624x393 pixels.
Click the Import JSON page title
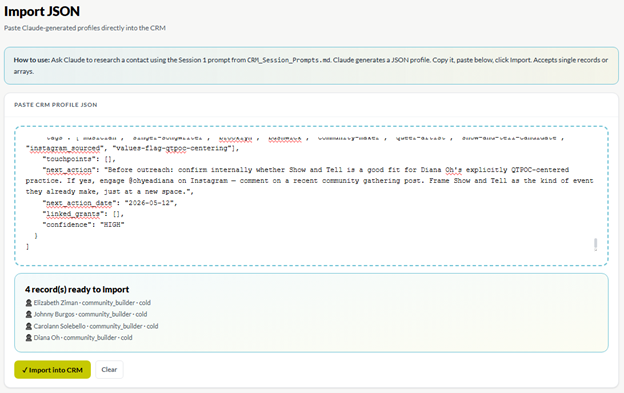pos(42,11)
